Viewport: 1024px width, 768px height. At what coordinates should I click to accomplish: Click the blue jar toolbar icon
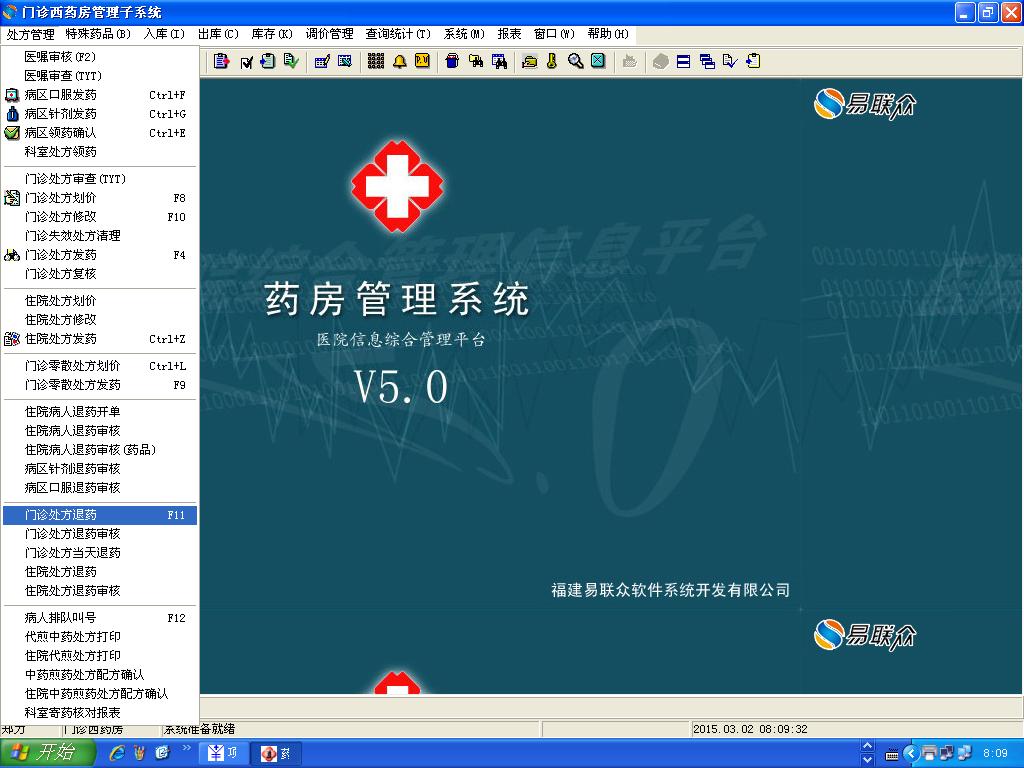click(x=452, y=61)
